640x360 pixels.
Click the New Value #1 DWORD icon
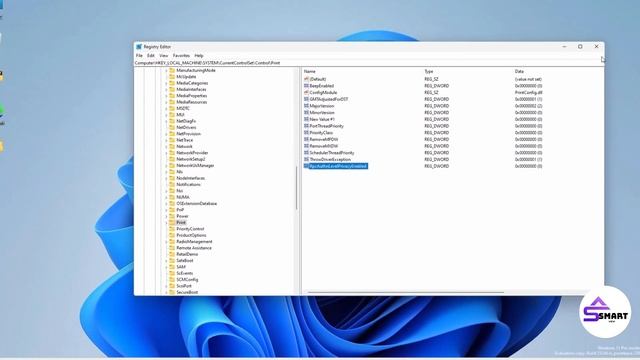(x=306, y=119)
